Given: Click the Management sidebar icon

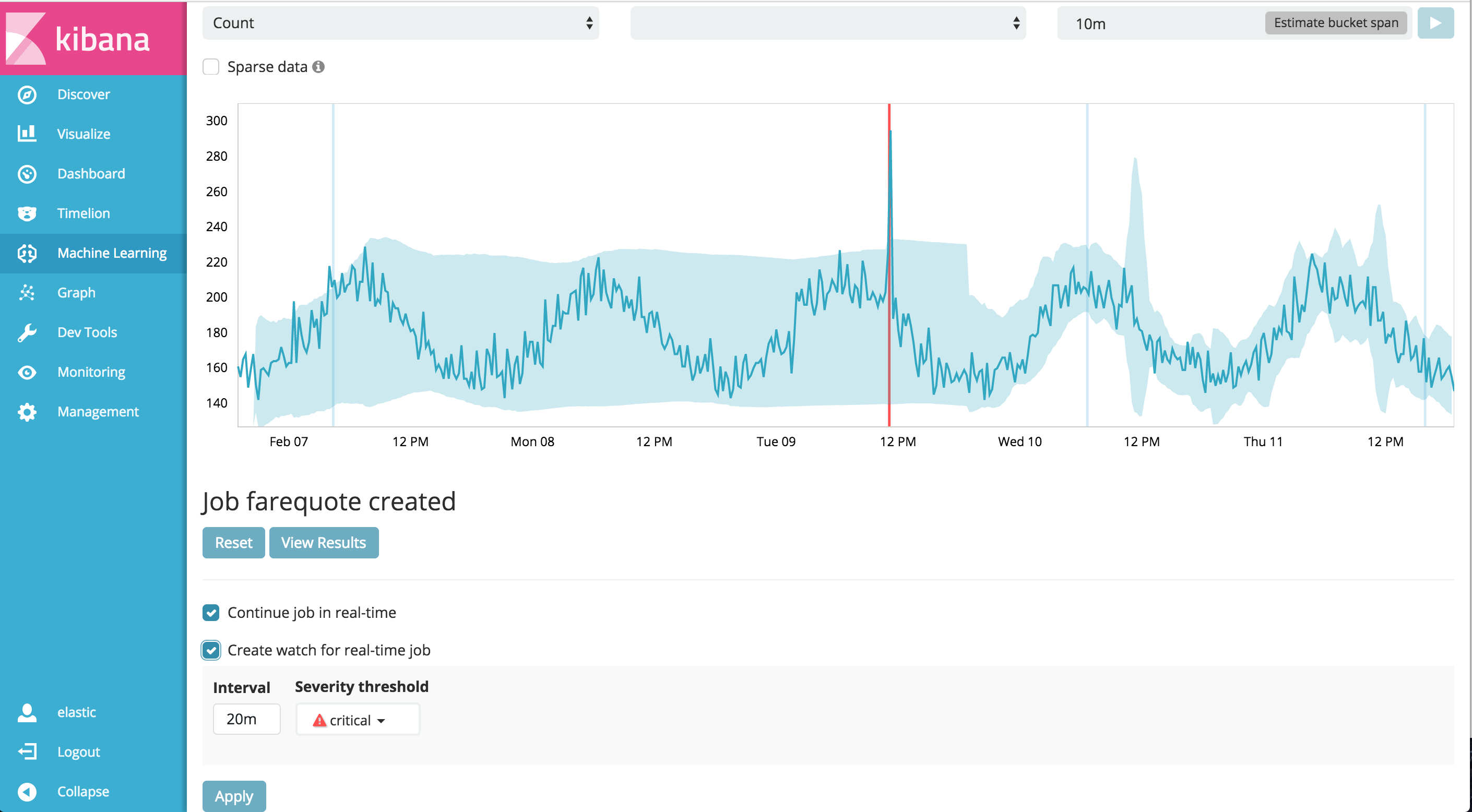Looking at the screenshot, I should (x=27, y=411).
